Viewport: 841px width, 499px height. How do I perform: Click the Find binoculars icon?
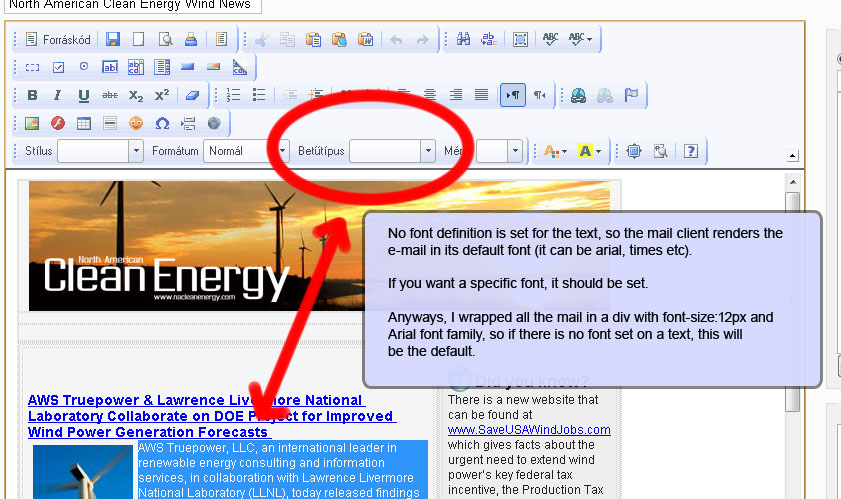pyautogui.click(x=463, y=40)
